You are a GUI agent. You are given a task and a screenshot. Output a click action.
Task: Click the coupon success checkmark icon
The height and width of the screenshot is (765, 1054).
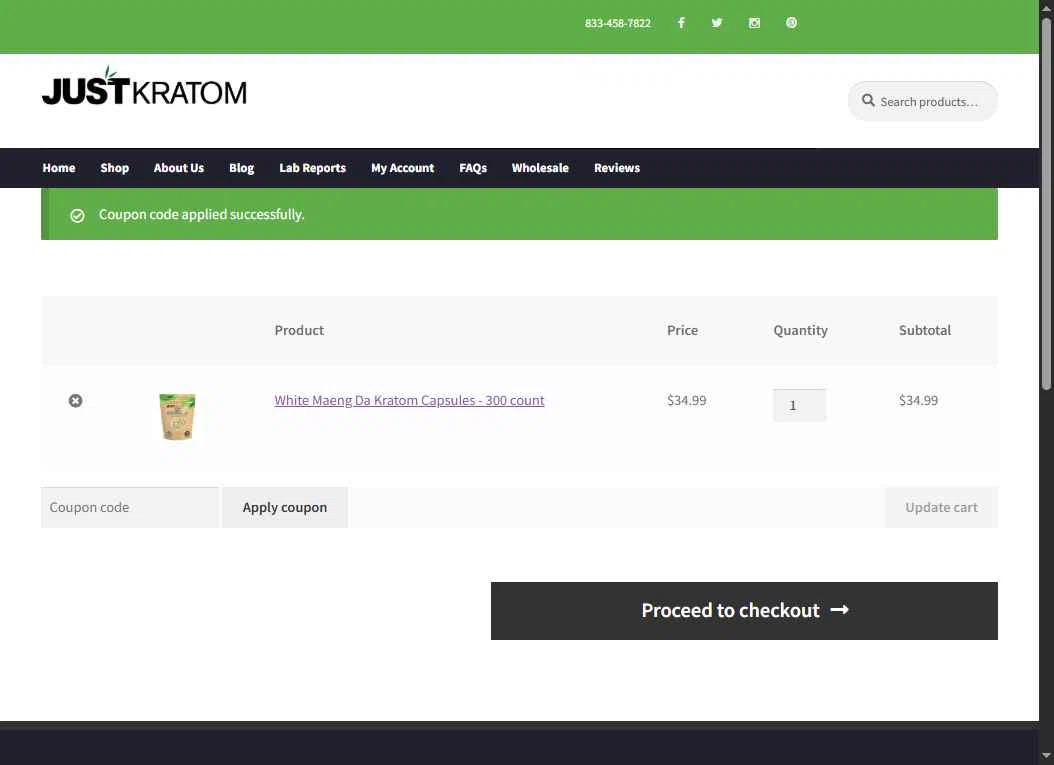click(x=77, y=215)
